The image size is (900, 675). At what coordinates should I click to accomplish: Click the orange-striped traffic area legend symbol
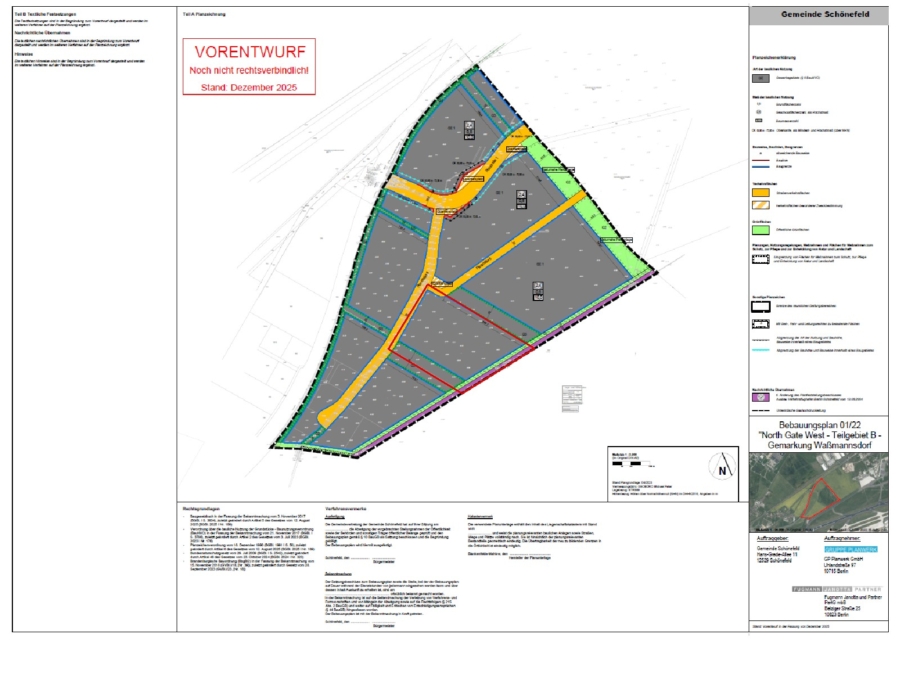761,205
